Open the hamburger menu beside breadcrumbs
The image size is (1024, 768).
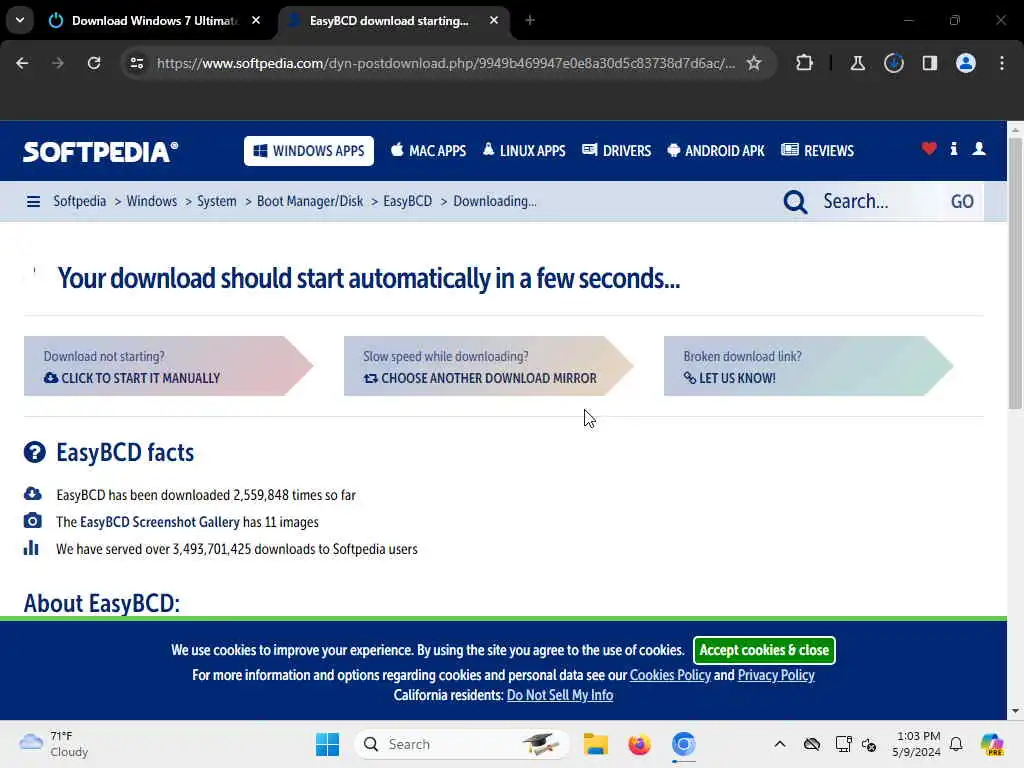[x=33, y=201]
